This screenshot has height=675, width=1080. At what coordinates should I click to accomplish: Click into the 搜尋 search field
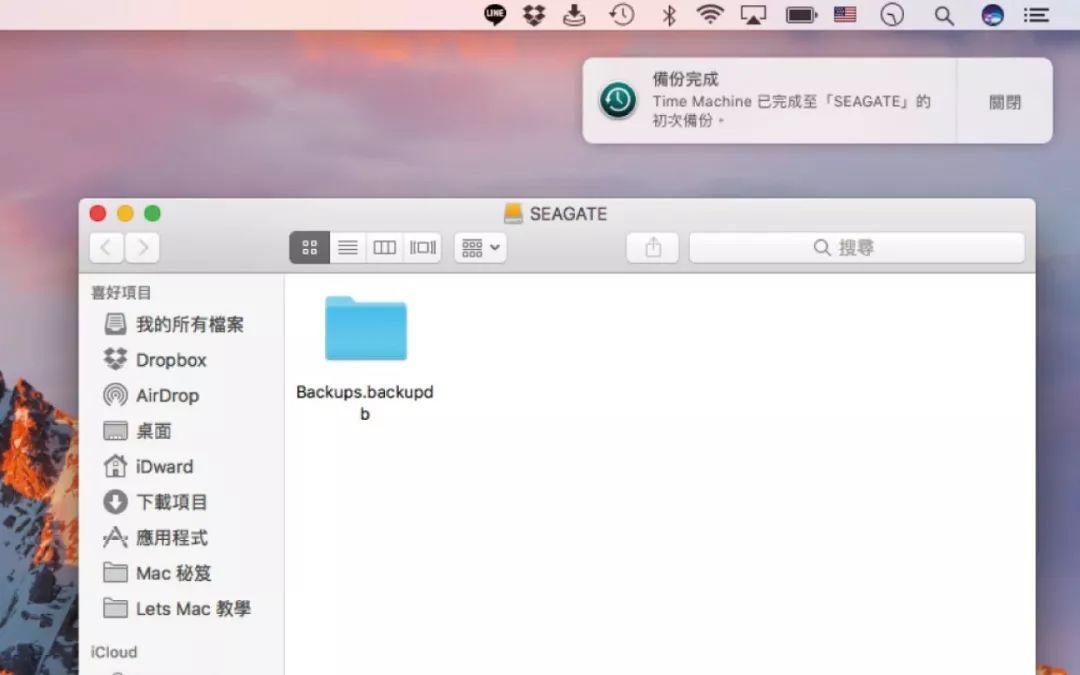tap(857, 247)
